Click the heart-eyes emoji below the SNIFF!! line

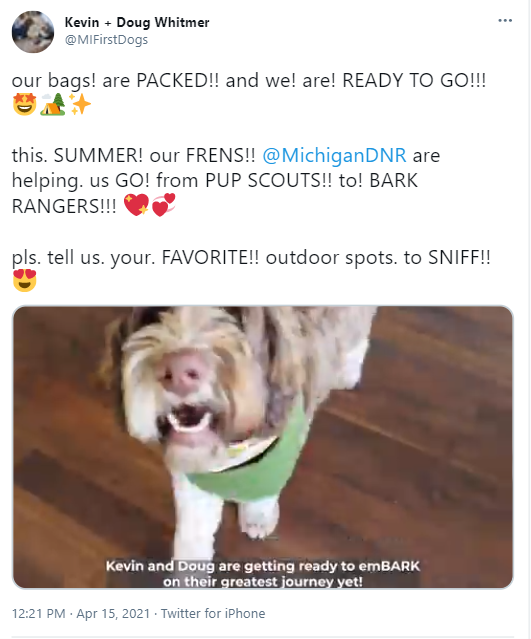24,280
